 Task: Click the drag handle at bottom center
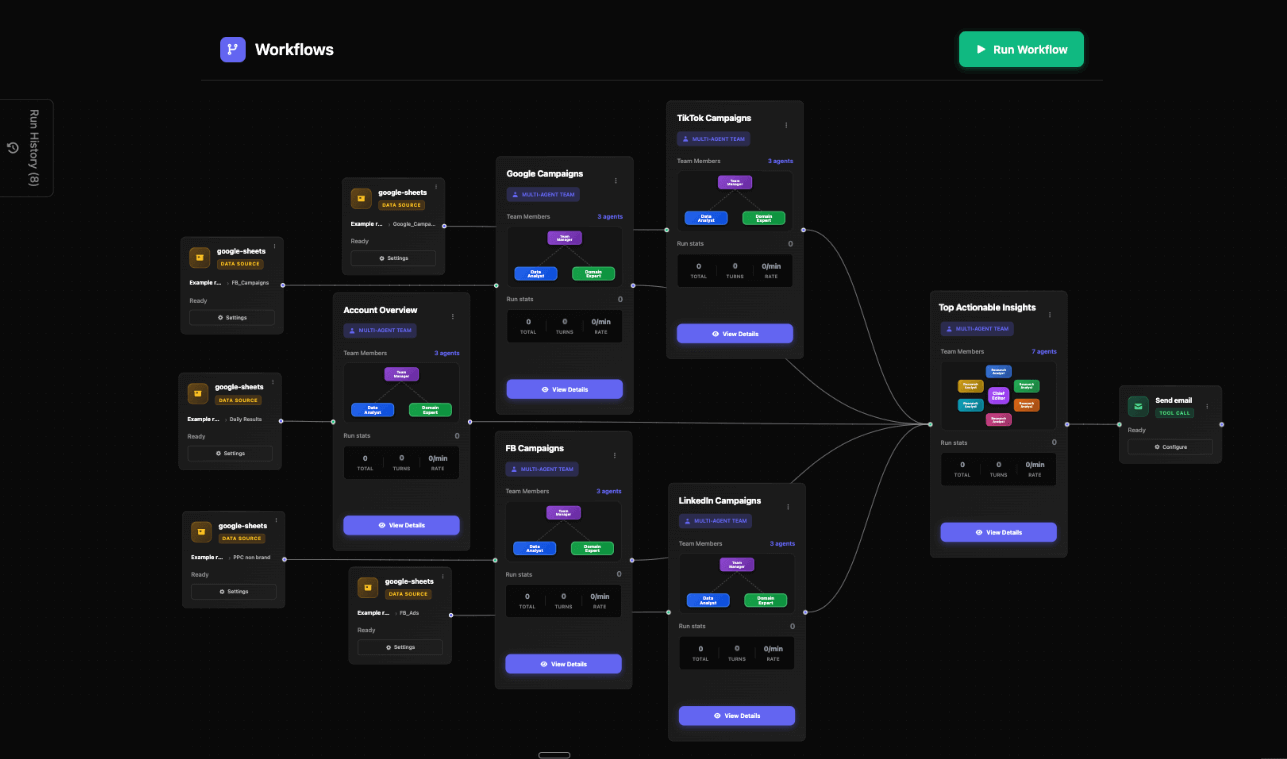pos(554,755)
